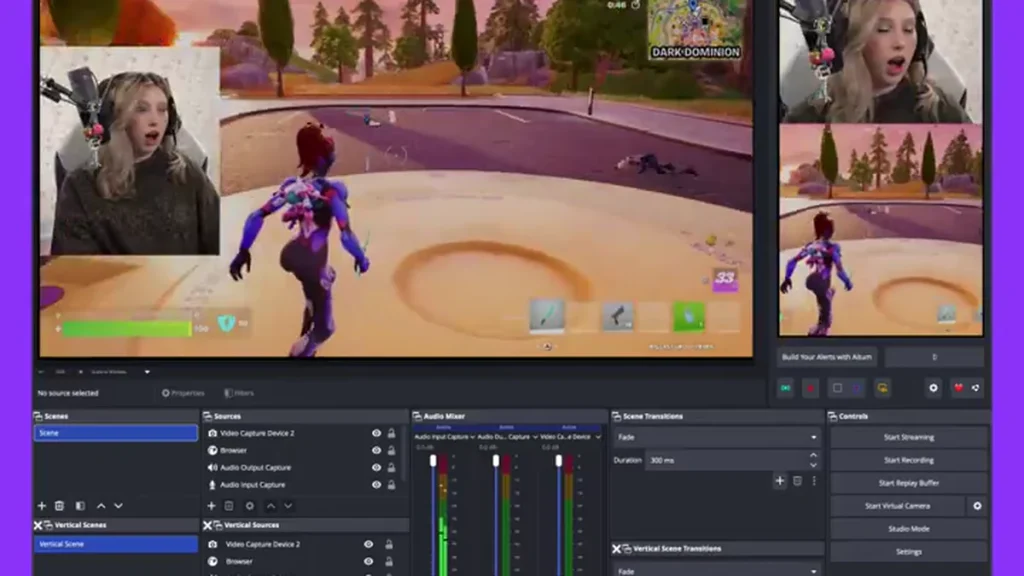
Task: Open vertical canvas settings gear icon
Action: point(933,389)
